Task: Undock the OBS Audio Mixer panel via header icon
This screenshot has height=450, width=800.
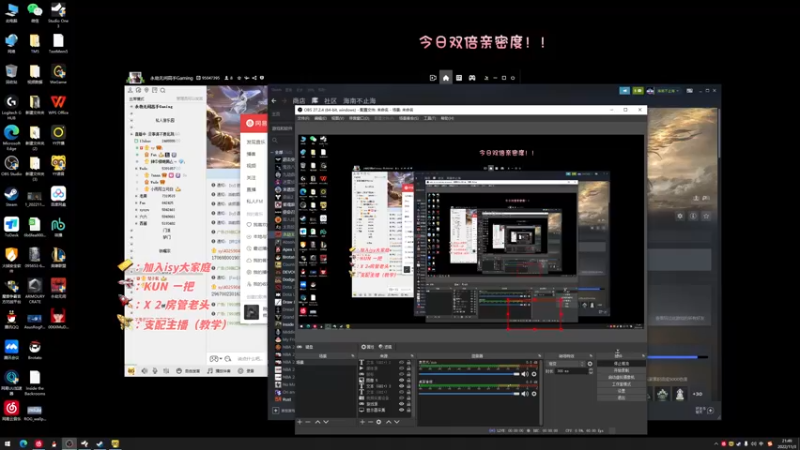Action: [540, 356]
